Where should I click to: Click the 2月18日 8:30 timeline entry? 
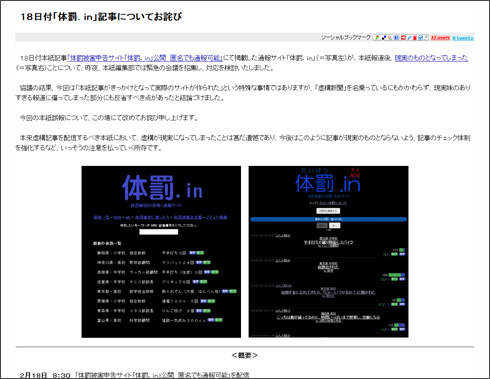tap(134, 375)
